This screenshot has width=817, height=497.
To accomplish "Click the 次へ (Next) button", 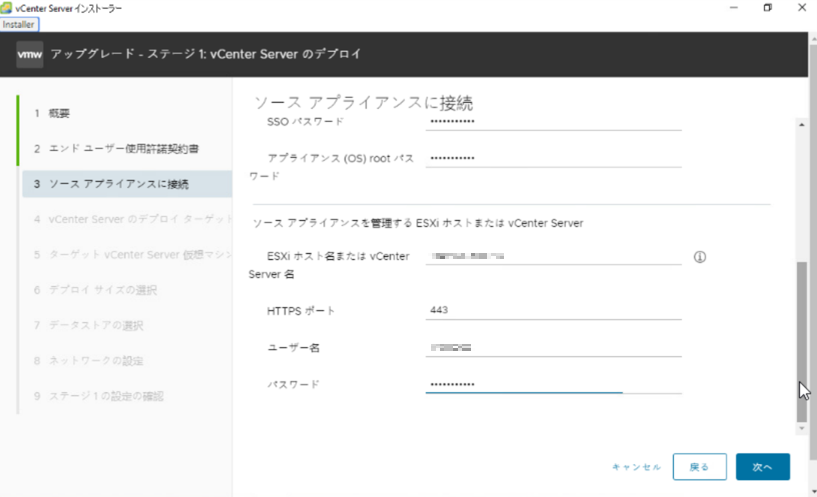I will (x=762, y=466).
